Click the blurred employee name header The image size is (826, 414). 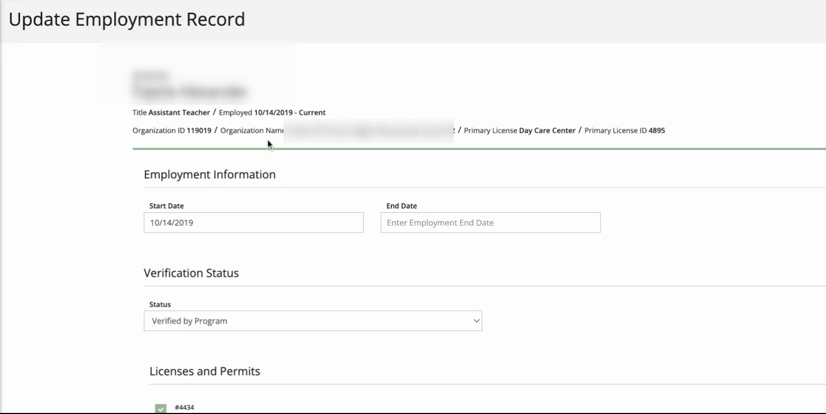pyautogui.click(x=190, y=85)
